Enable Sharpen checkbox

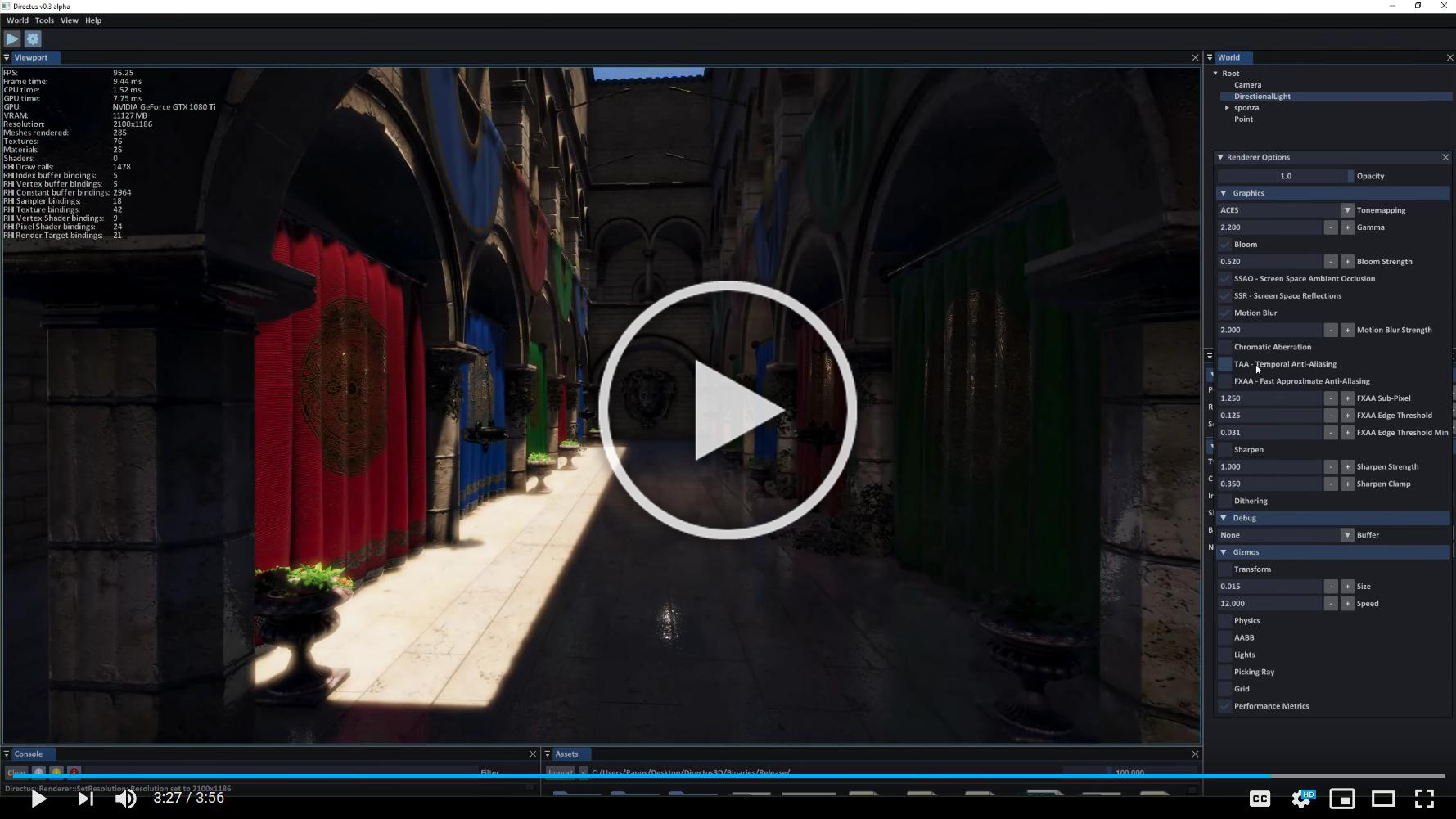(1225, 450)
